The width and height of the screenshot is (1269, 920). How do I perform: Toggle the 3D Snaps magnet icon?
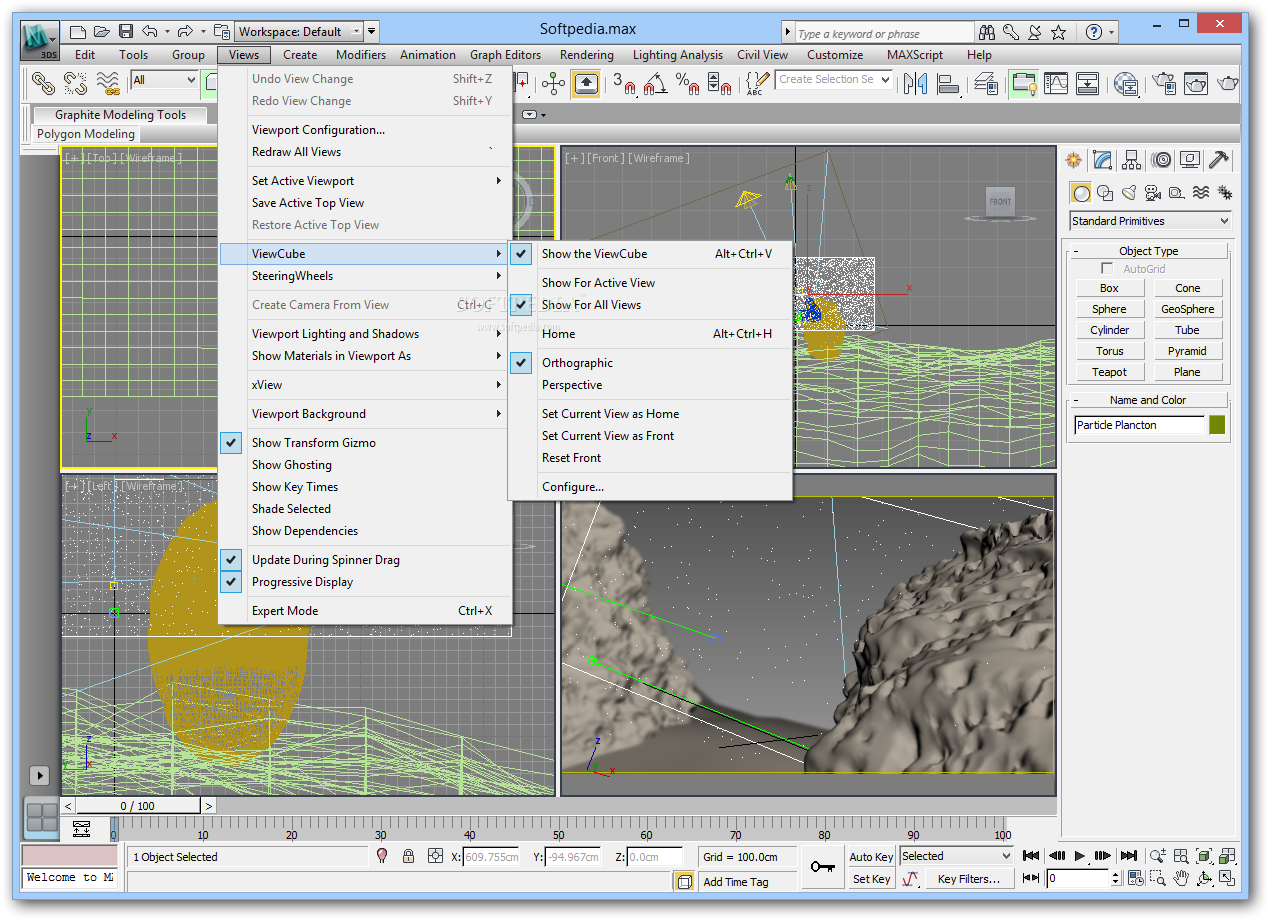pos(624,84)
